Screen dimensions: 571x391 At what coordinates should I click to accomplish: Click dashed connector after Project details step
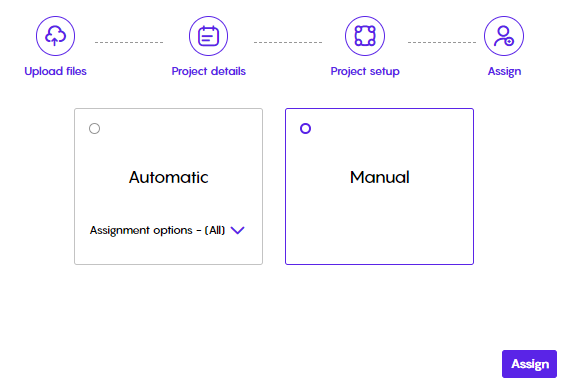point(288,43)
